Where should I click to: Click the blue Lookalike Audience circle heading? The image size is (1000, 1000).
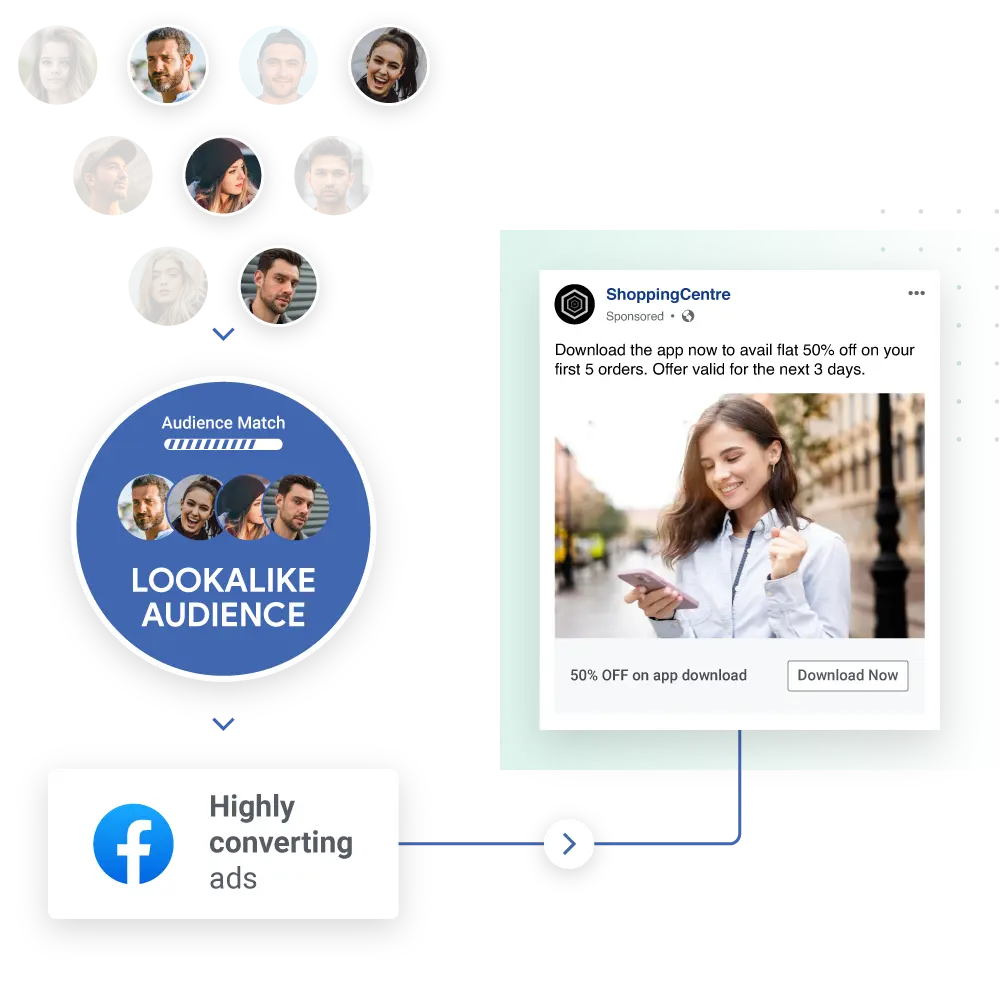click(223, 597)
